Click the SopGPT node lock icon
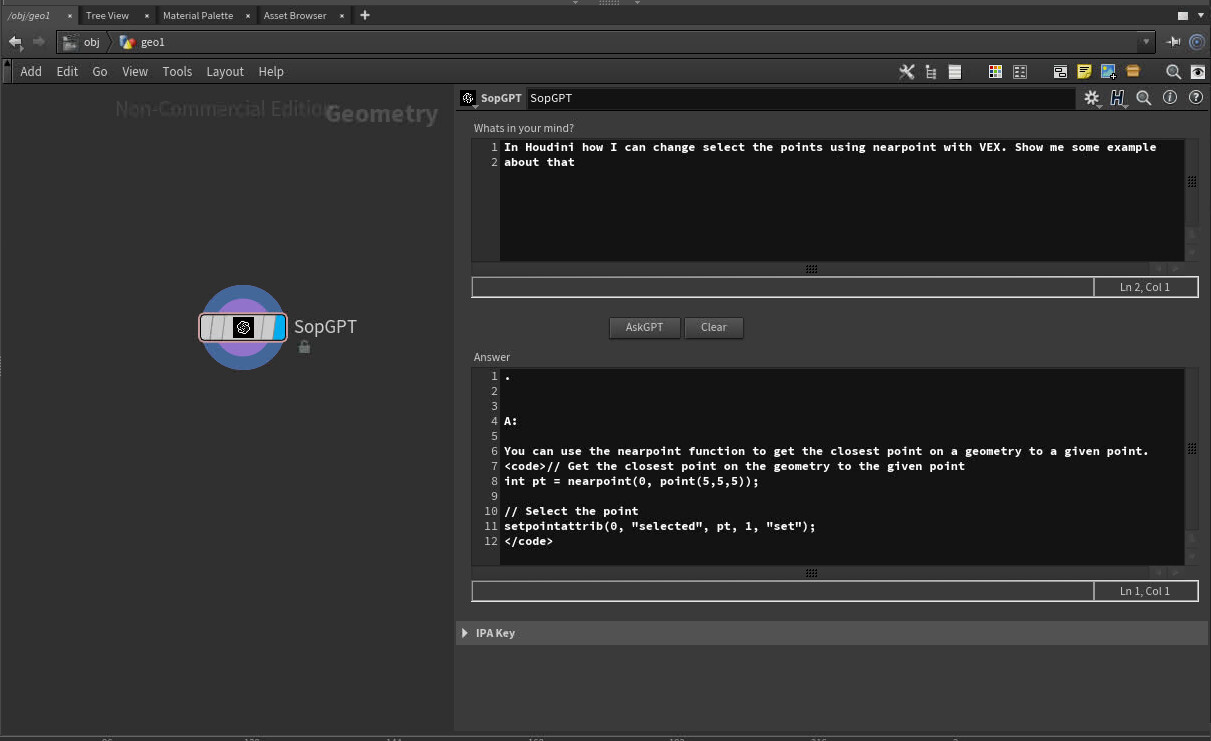 coord(304,347)
